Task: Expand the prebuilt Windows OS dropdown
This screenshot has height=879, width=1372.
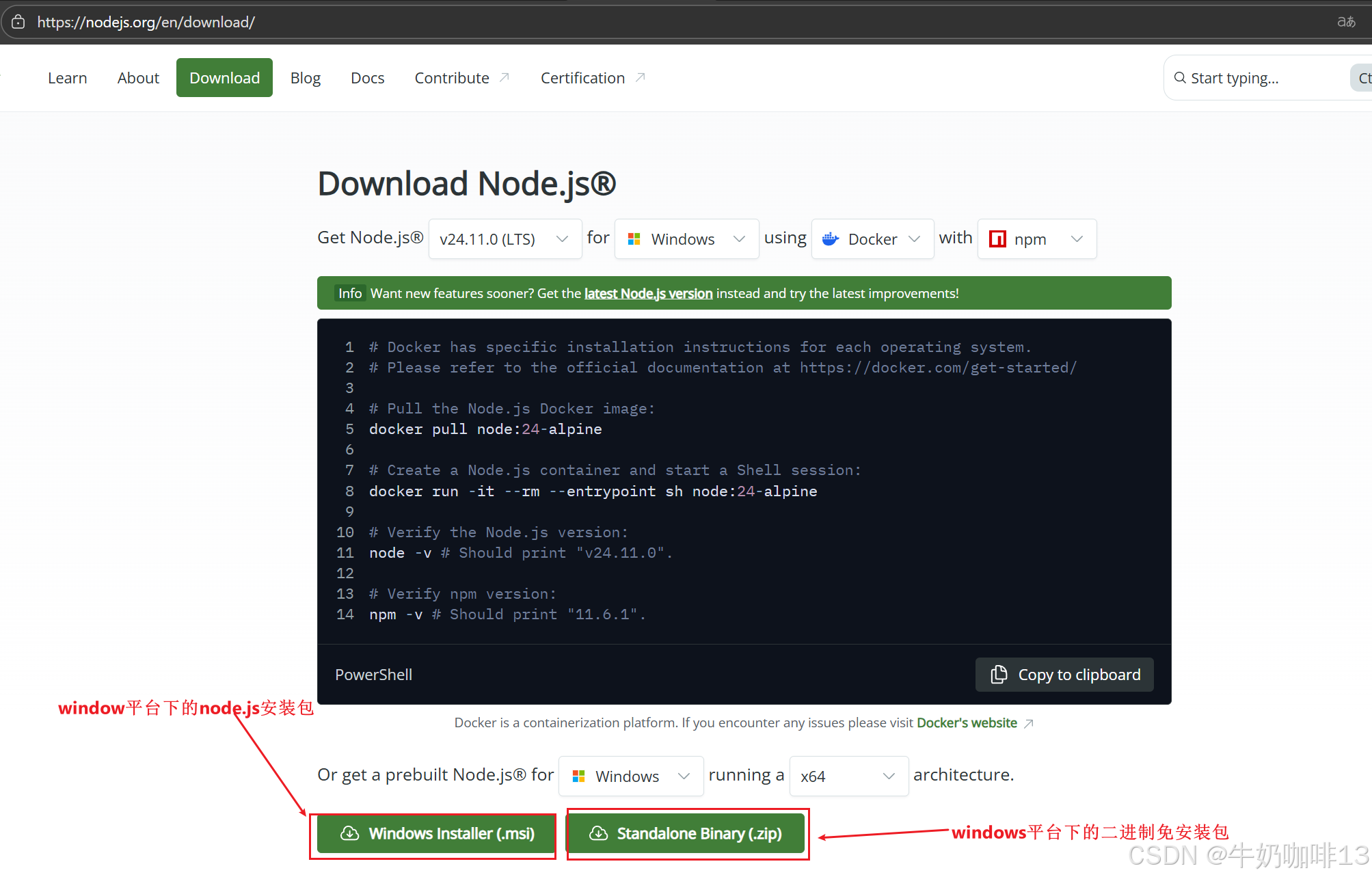Action: pos(630,776)
